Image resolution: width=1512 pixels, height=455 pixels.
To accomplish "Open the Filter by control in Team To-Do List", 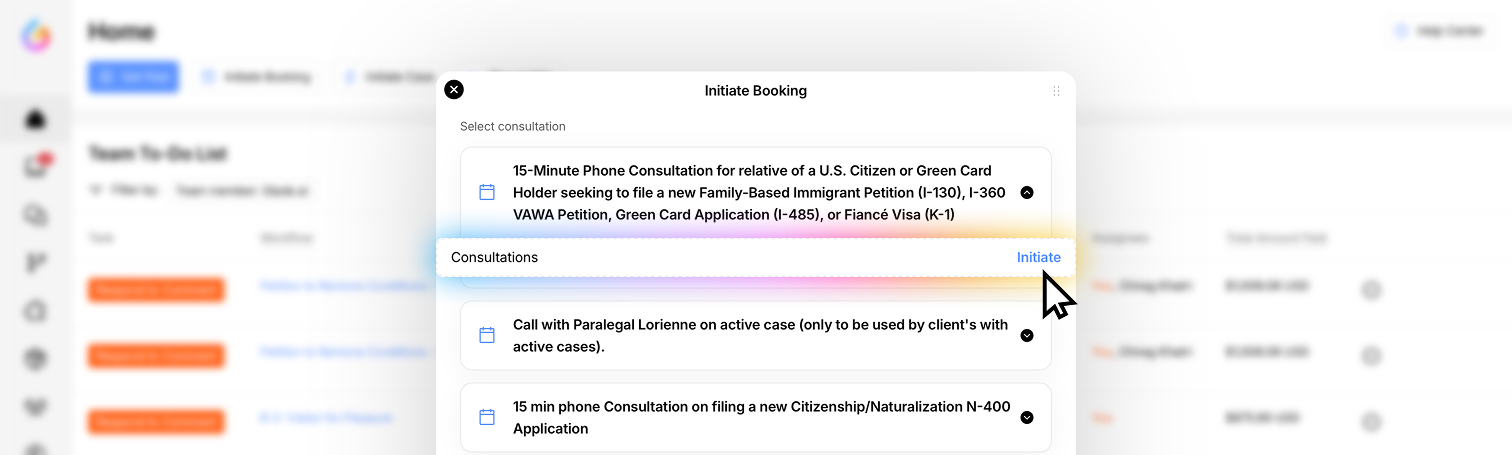I will tap(125, 190).
